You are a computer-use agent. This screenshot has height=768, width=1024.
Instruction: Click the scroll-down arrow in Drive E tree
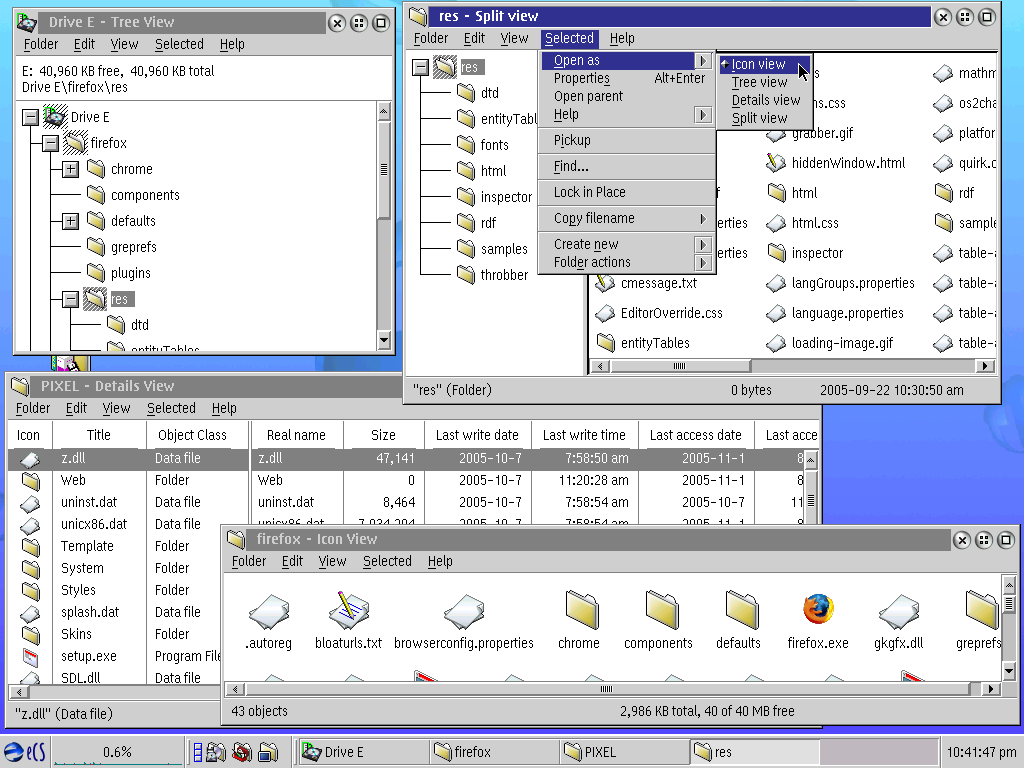[x=384, y=340]
